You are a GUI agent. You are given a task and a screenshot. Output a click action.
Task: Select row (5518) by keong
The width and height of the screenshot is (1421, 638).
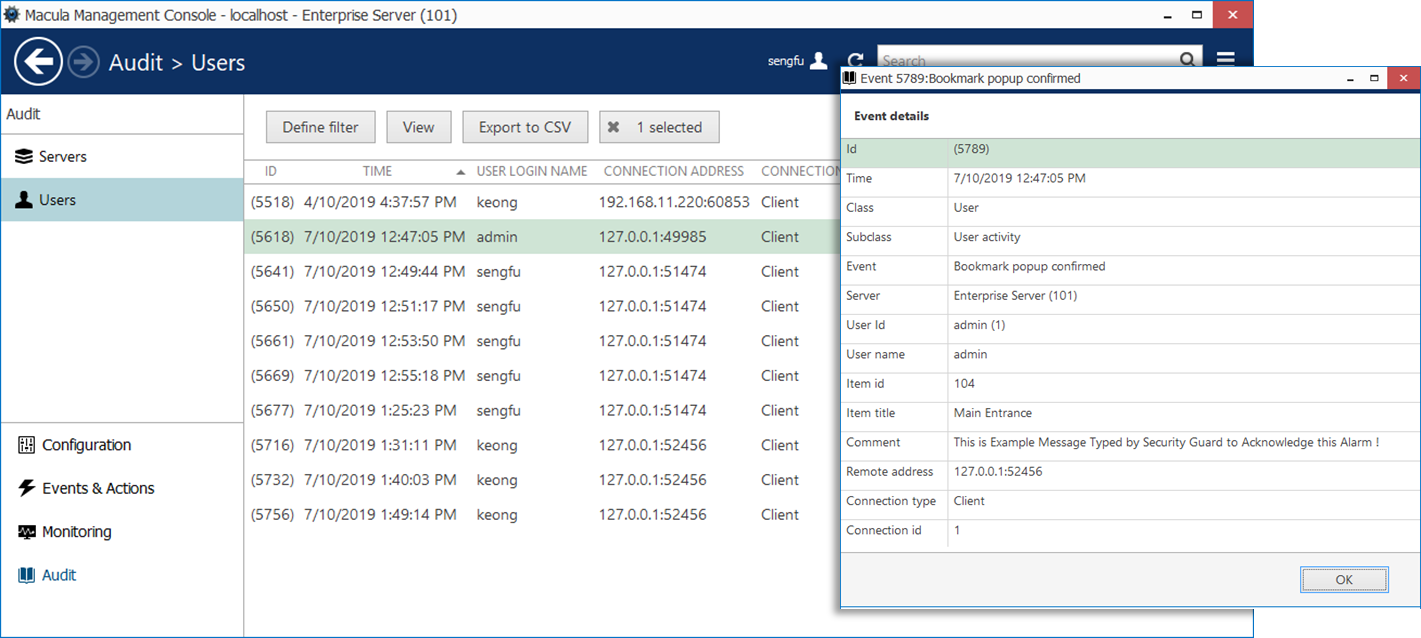(x=542, y=202)
